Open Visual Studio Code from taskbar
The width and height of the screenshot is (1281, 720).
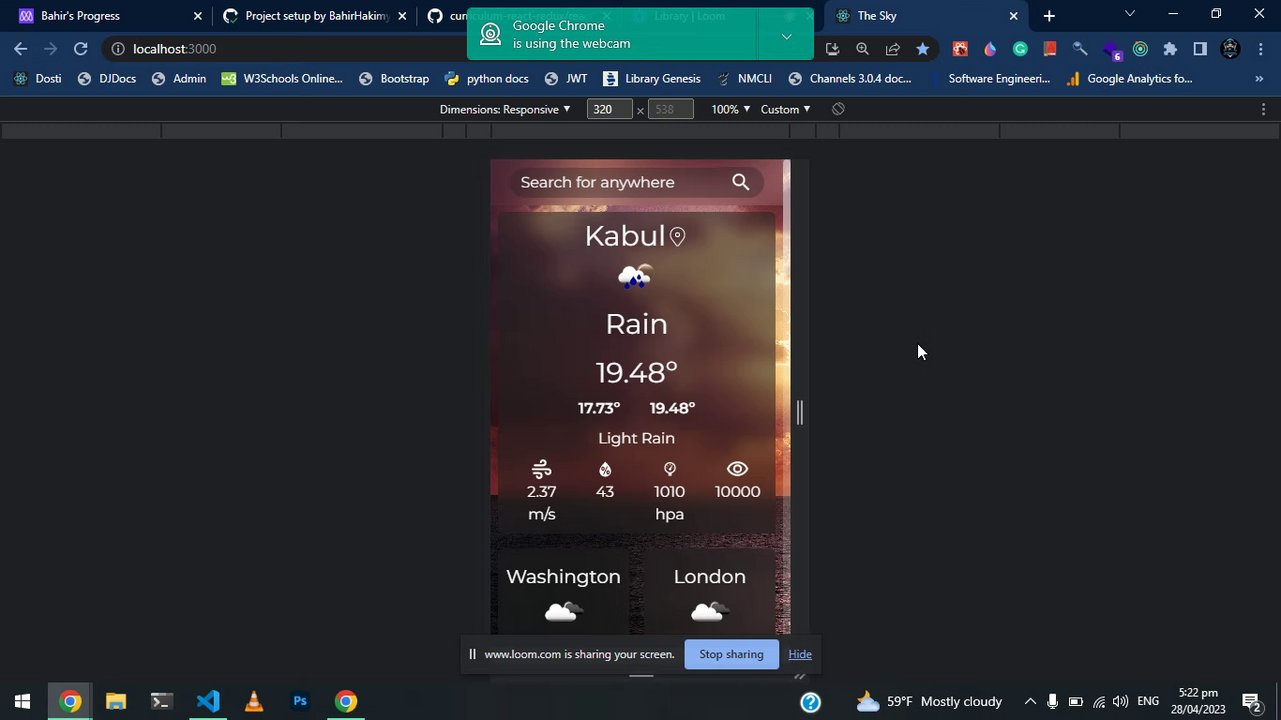pyautogui.click(x=207, y=701)
